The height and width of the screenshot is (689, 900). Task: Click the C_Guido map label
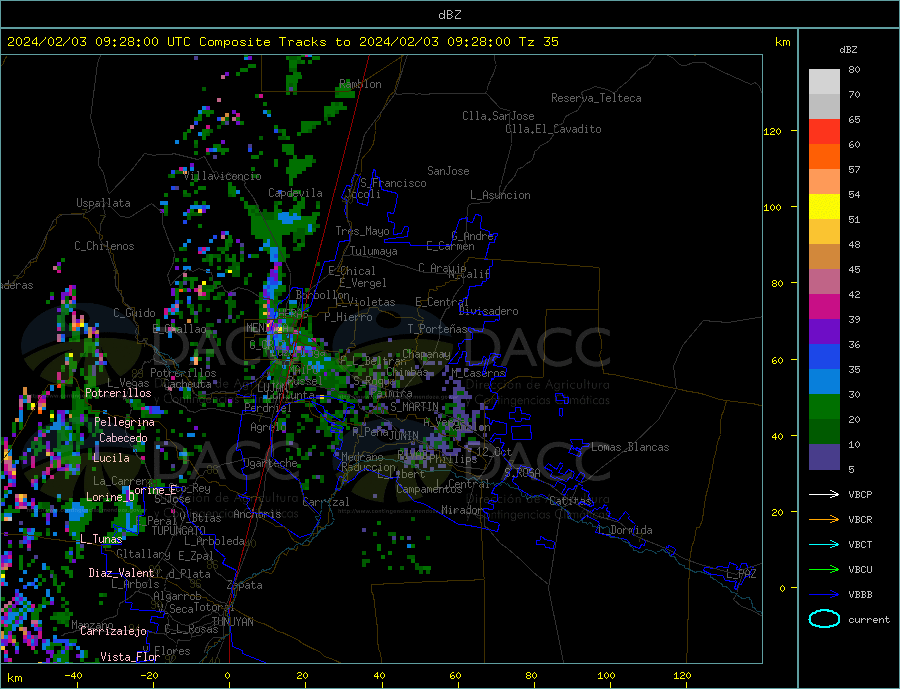coord(134,313)
